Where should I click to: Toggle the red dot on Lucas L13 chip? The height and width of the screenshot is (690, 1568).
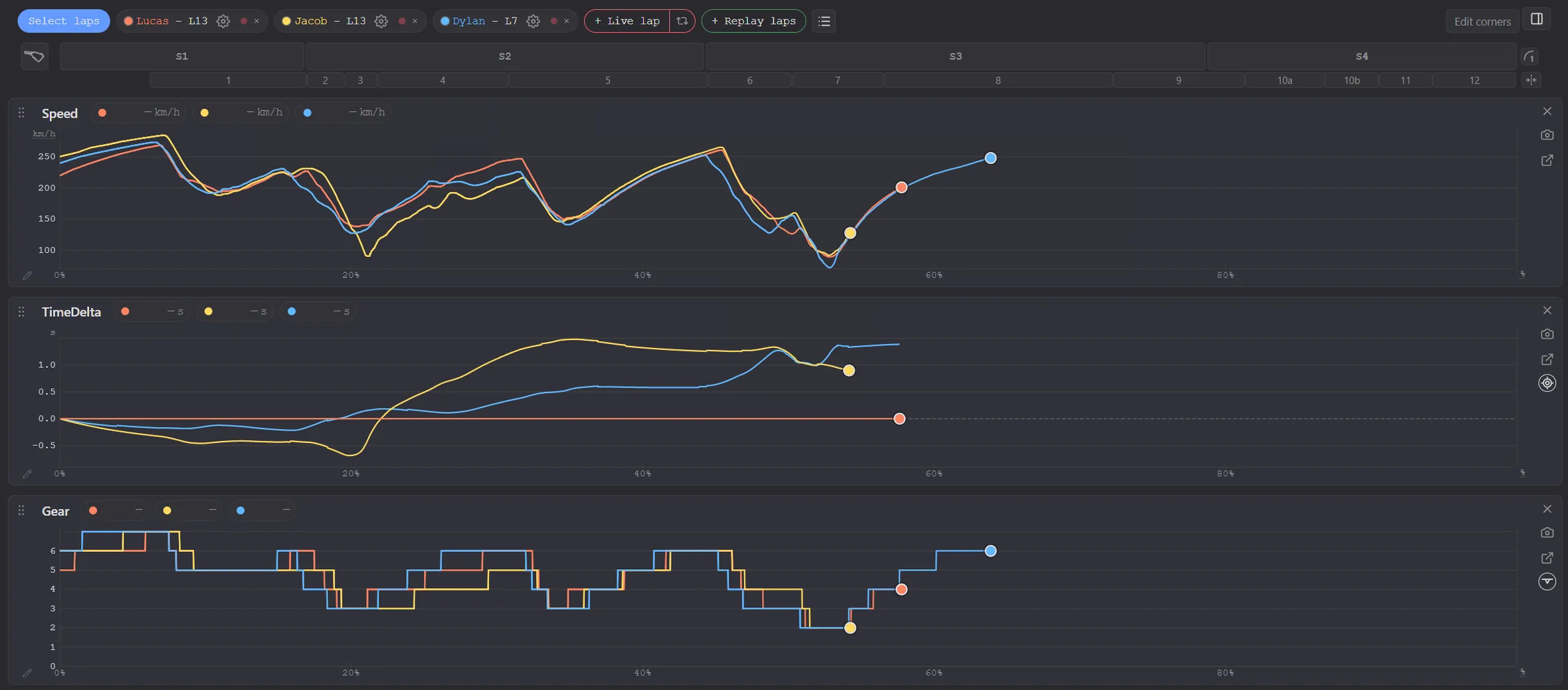(243, 21)
